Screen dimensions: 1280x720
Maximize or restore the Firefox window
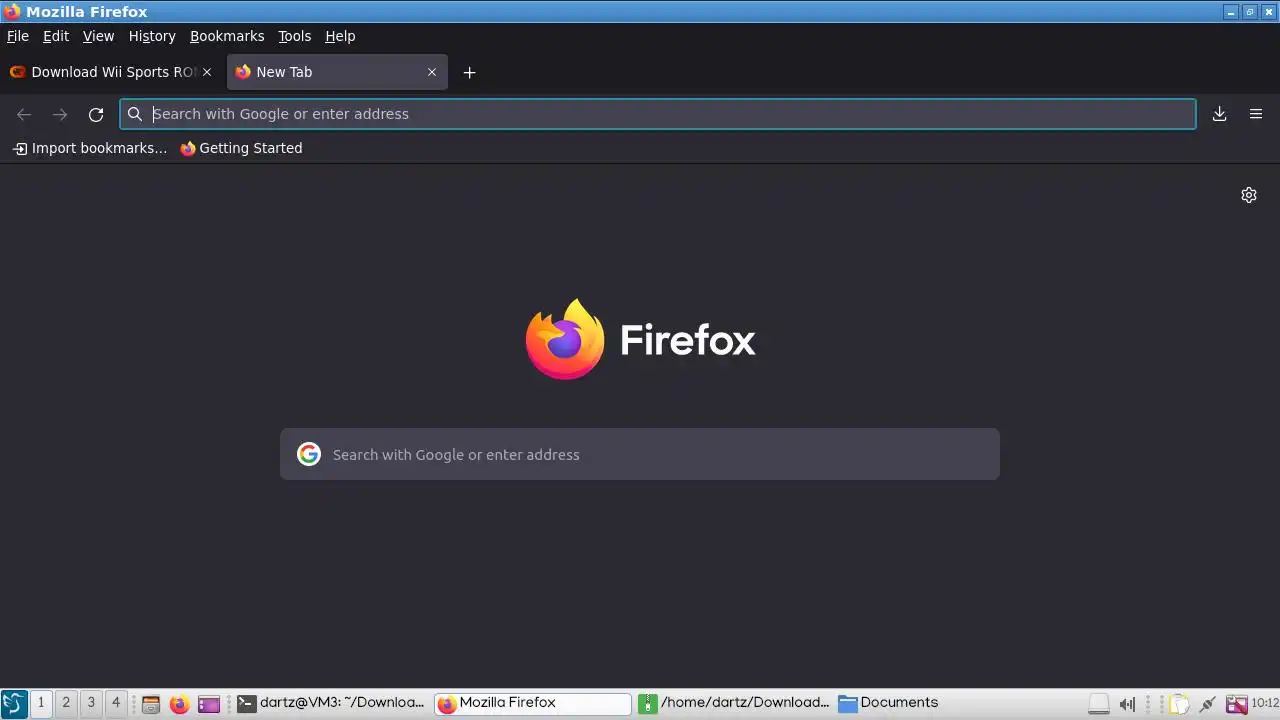[1249, 12]
